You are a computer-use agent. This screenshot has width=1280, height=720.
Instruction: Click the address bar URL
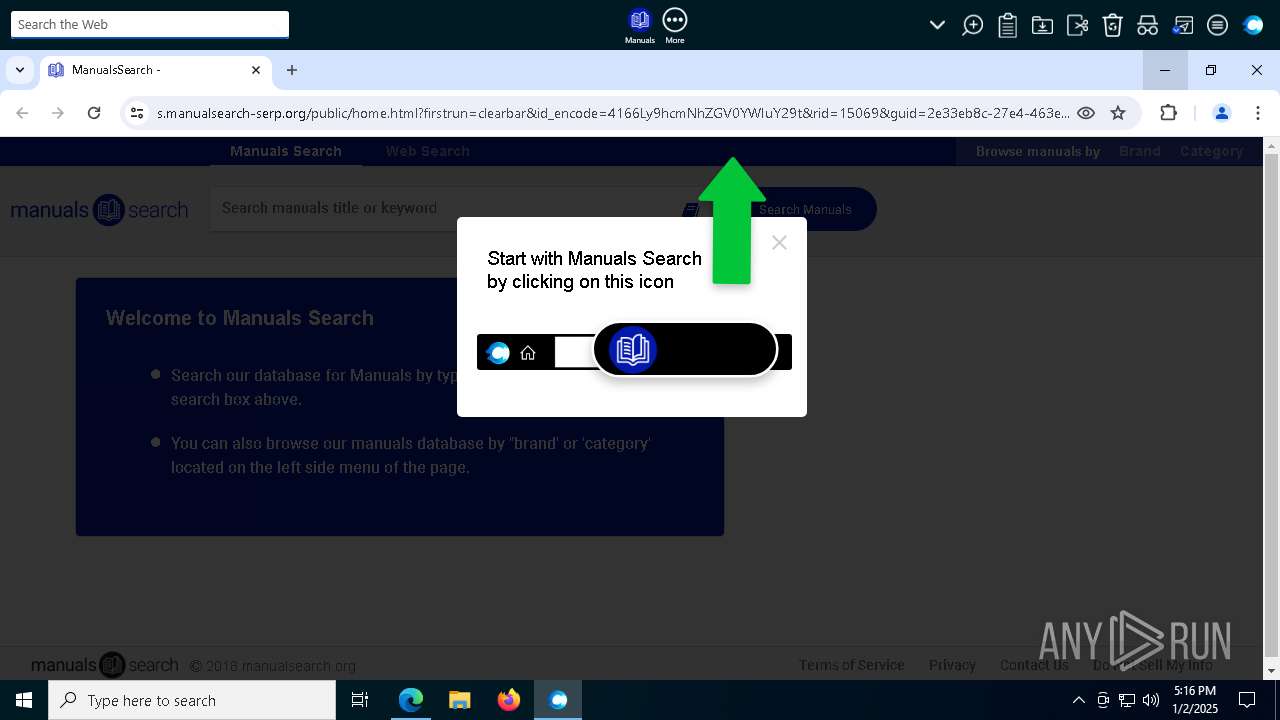pyautogui.click(x=613, y=113)
